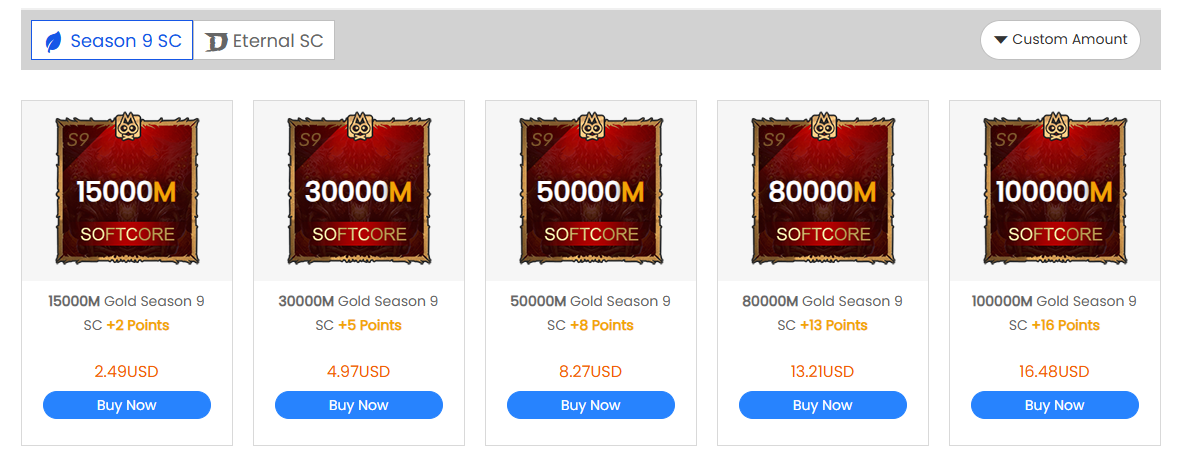Viewport: 1179px width, 451px height.
Task: Open the 80000M Gold Season 9 title link
Action: (822, 301)
